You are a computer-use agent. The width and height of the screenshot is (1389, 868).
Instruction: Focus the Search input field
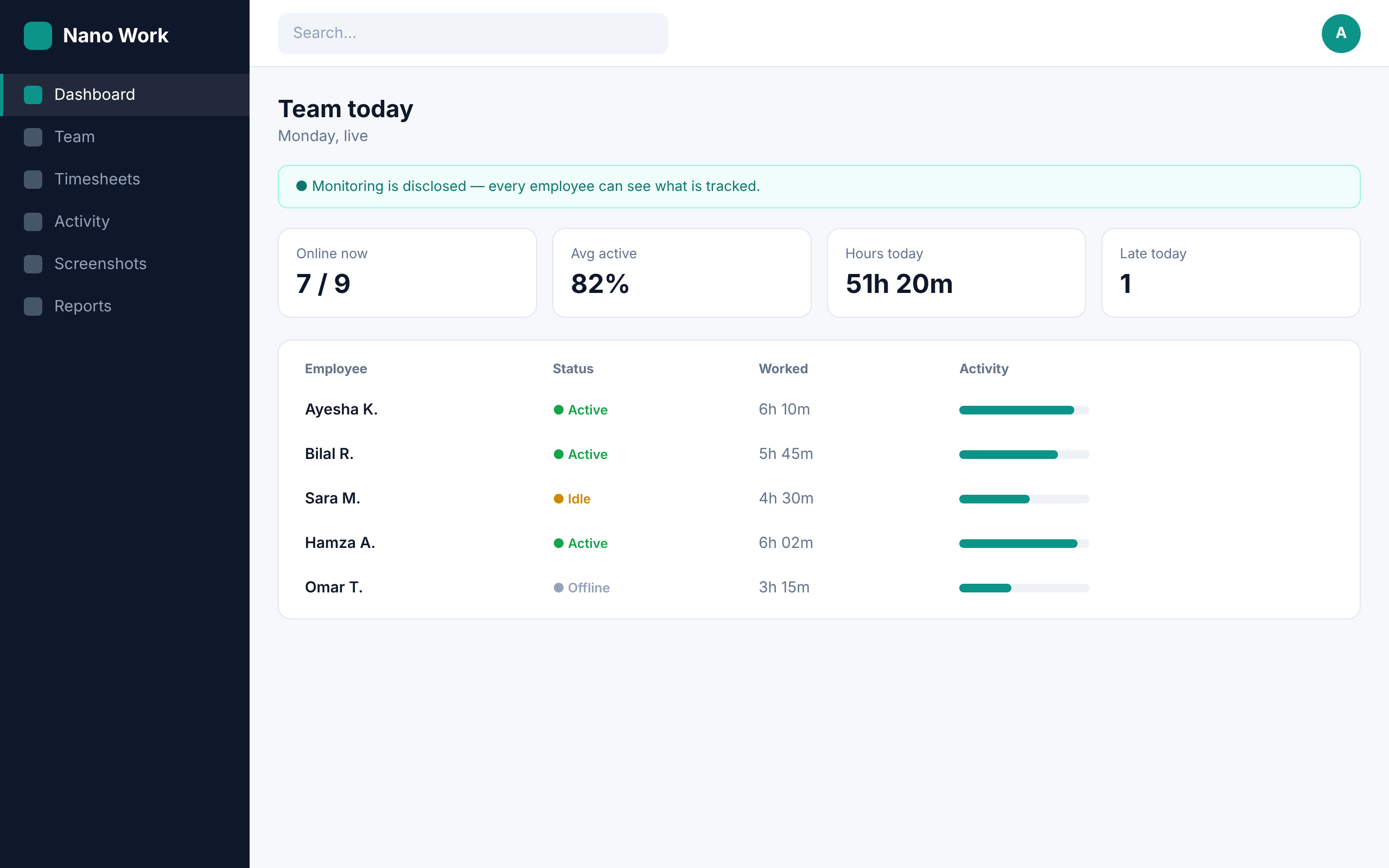473,33
